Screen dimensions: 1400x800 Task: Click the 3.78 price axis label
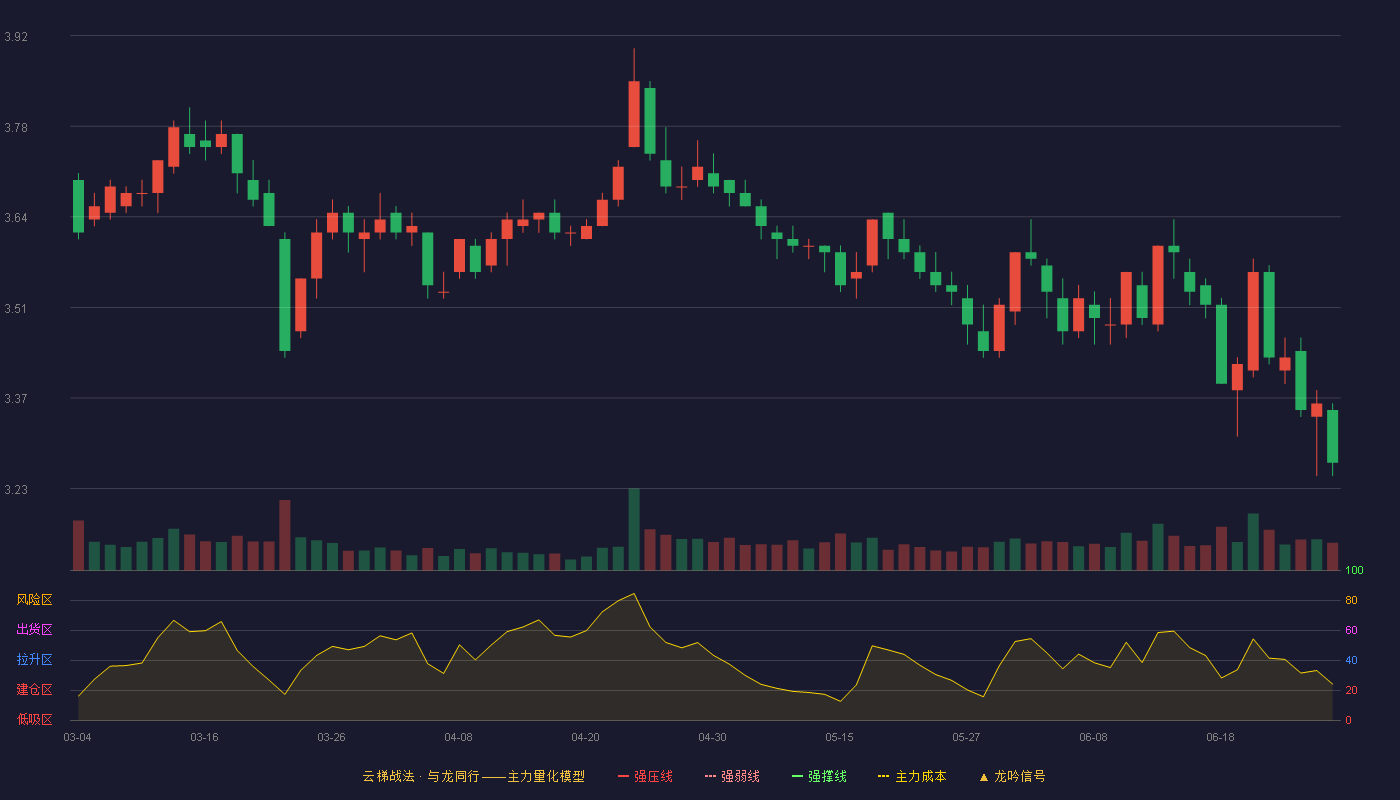point(16,128)
